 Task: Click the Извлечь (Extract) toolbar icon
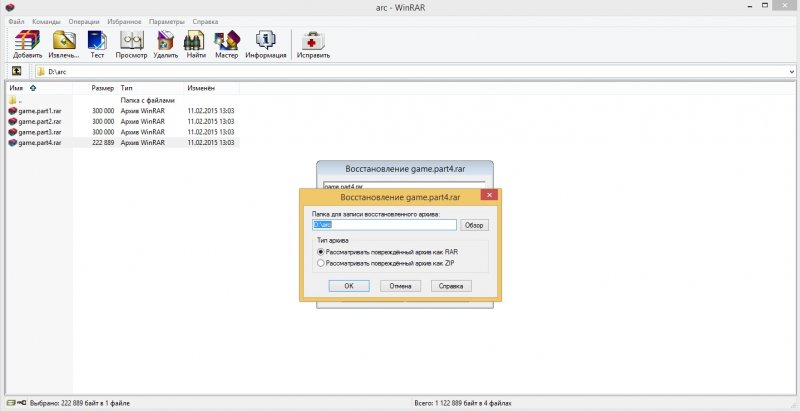pyautogui.click(x=66, y=44)
